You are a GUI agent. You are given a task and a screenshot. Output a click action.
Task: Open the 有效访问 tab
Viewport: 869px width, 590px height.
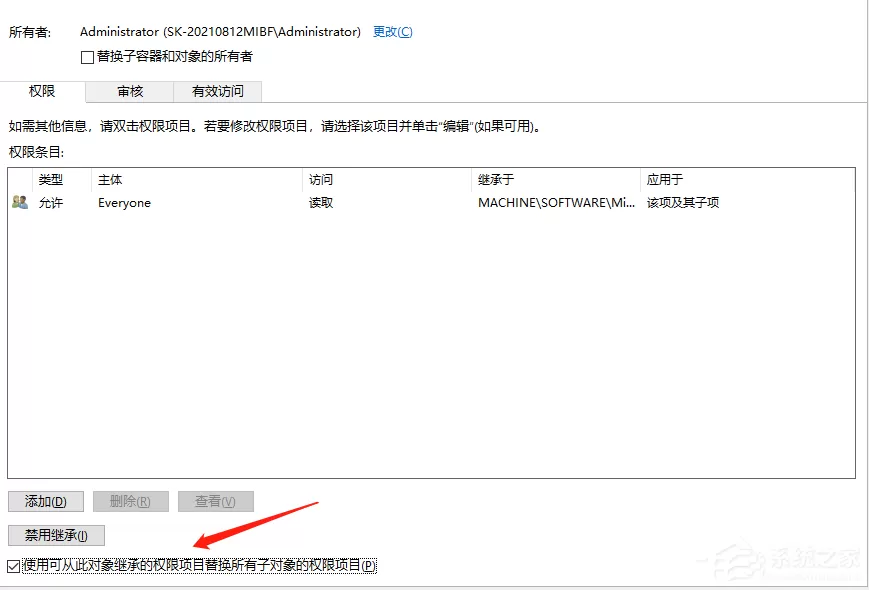pyautogui.click(x=217, y=91)
